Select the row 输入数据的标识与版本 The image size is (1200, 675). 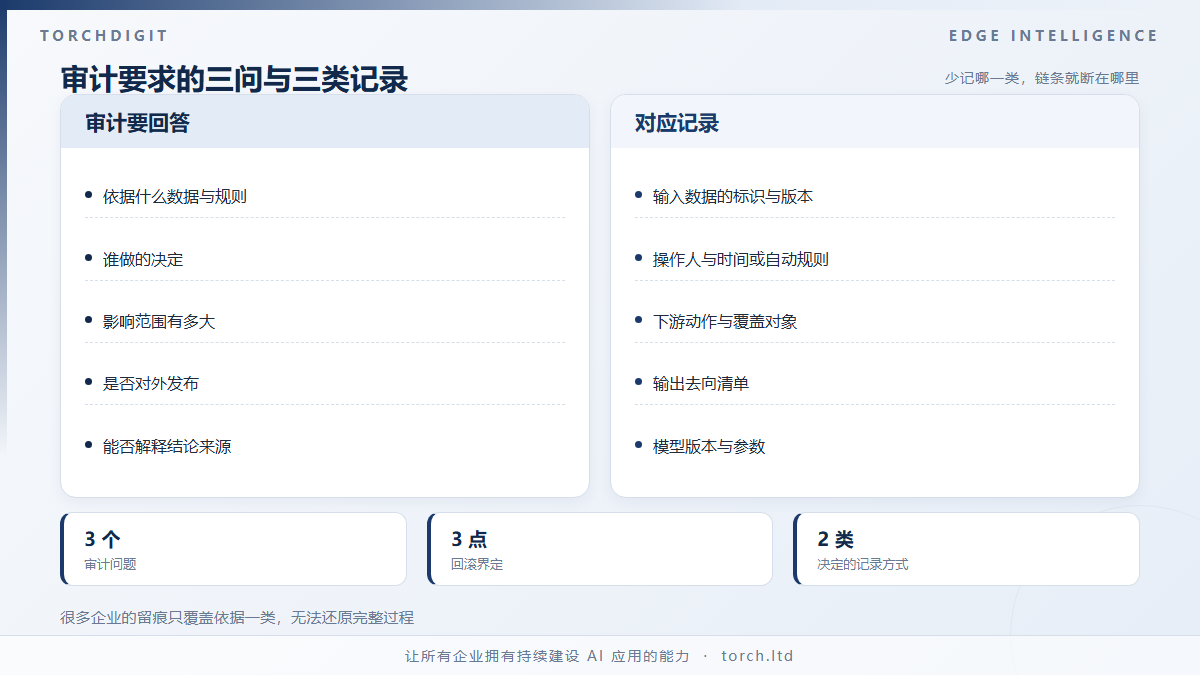tap(875, 196)
